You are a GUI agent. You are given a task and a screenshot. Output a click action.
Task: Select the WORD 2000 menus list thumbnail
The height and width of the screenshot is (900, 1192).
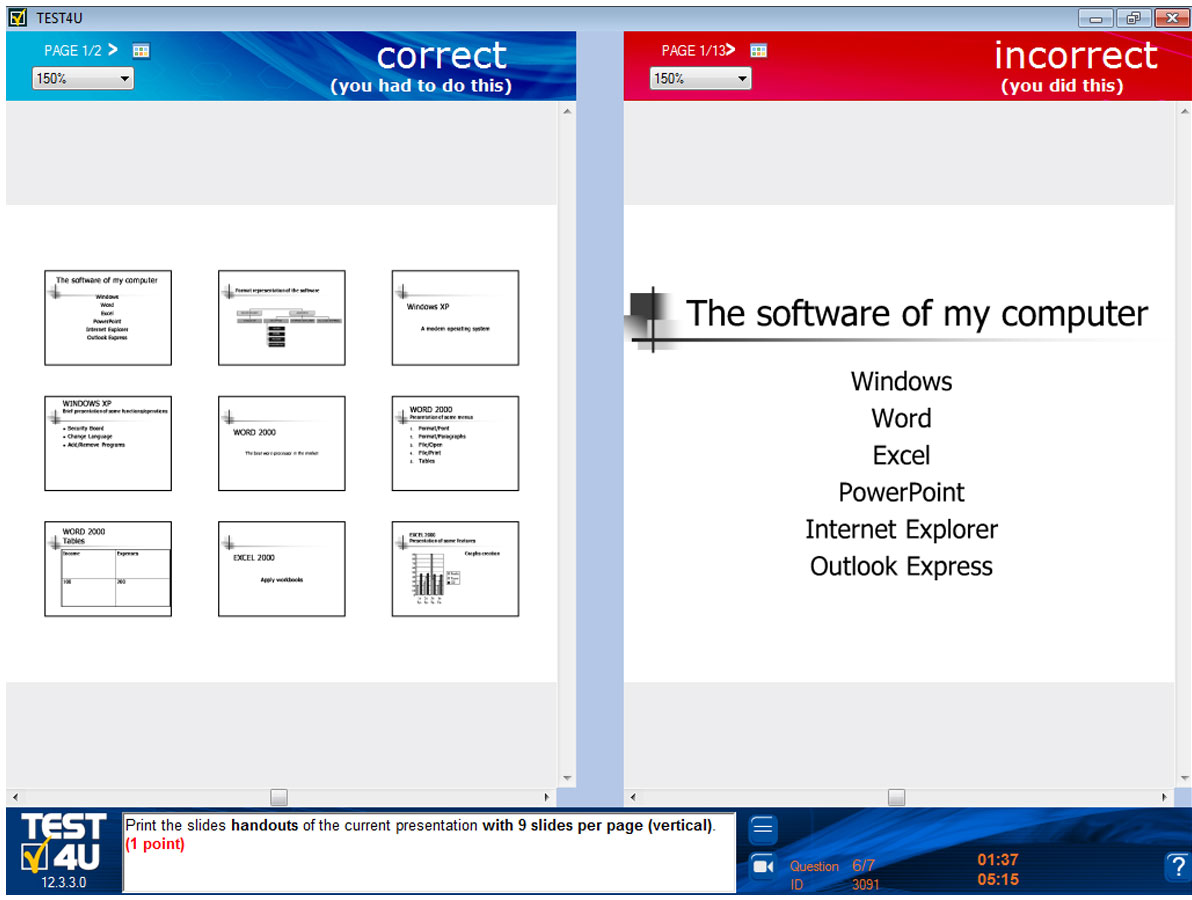(x=455, y=443)
